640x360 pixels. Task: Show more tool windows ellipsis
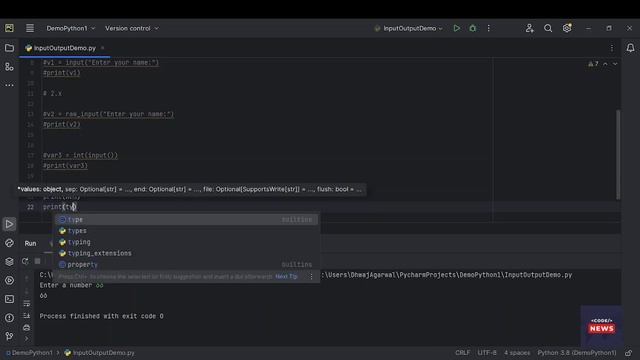pyautogui.click(x=9, y=85)
